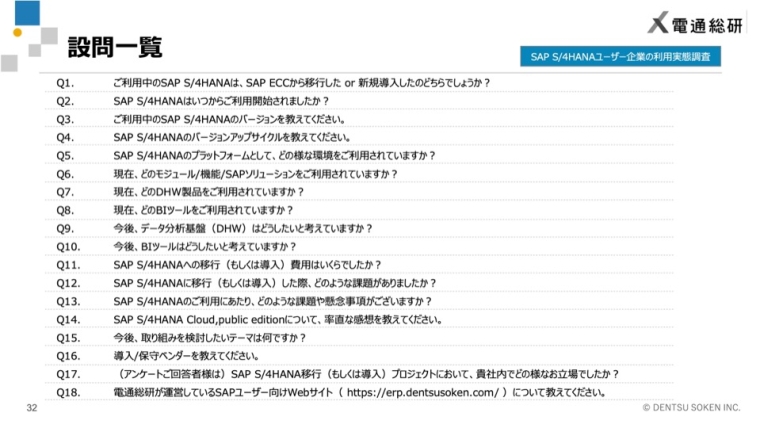Click the SAP S/4HANAユーザー企業の利用実態調査 banner

[x=620, y=57]
